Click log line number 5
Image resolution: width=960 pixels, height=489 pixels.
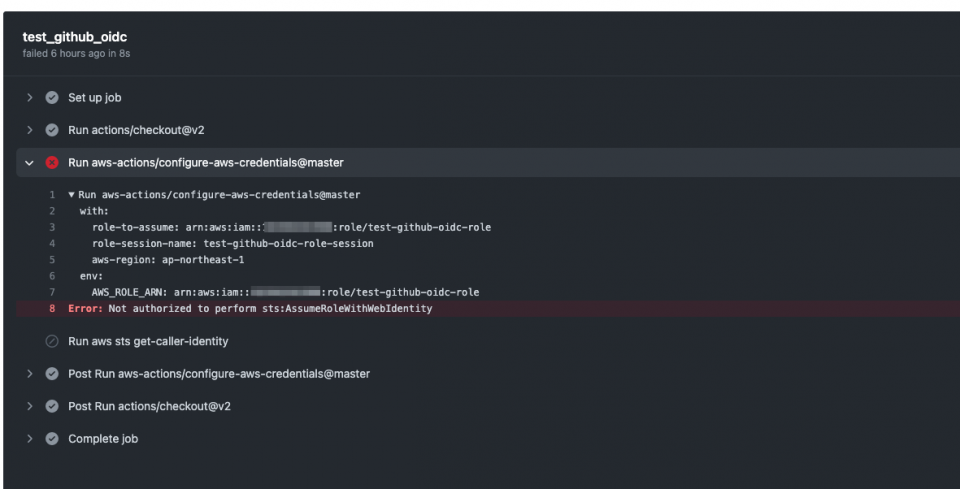53,259
